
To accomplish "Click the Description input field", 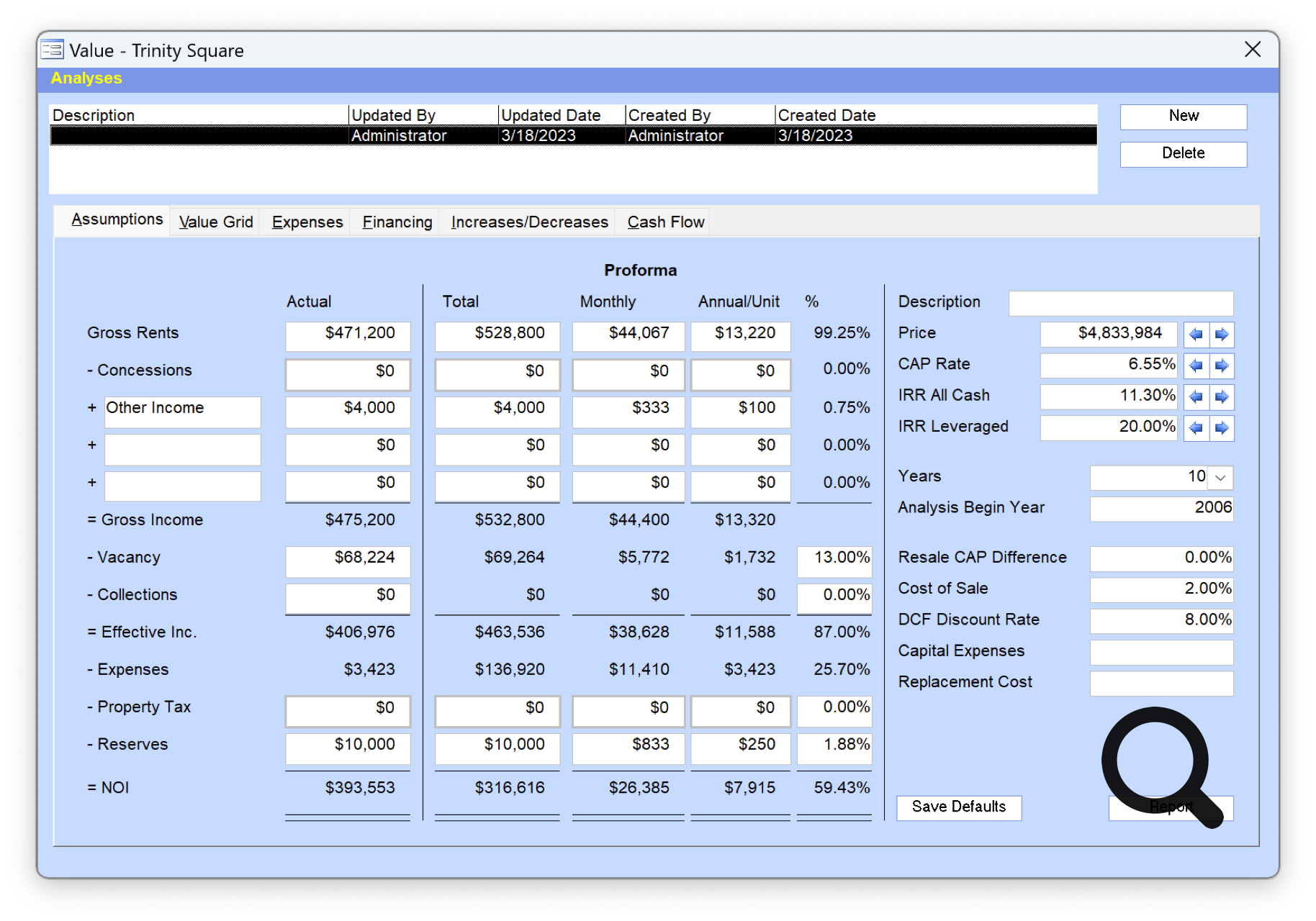I will pos(1121,303).
